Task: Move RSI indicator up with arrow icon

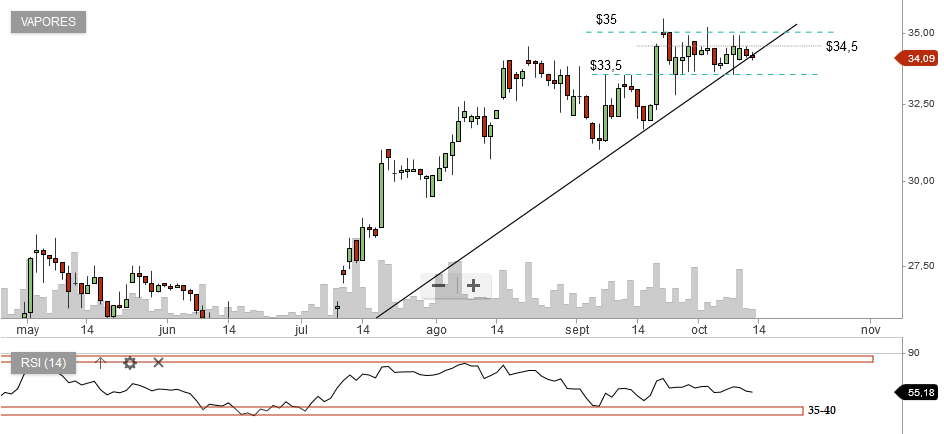Action: (x=100, y=362)
